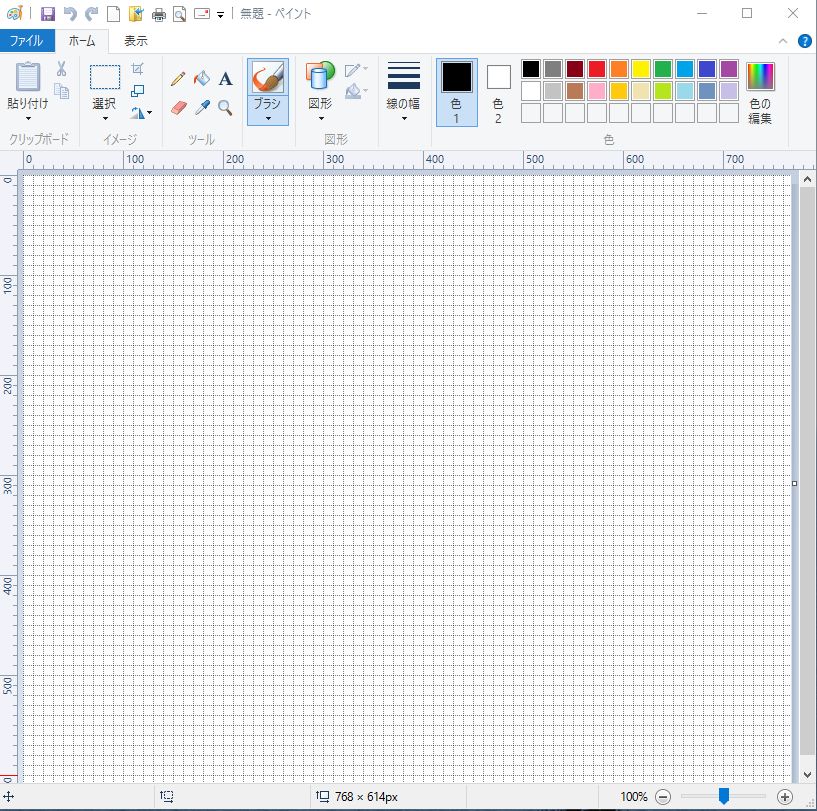
Task: Click the Send in email icon
Action: click(202, 14)
